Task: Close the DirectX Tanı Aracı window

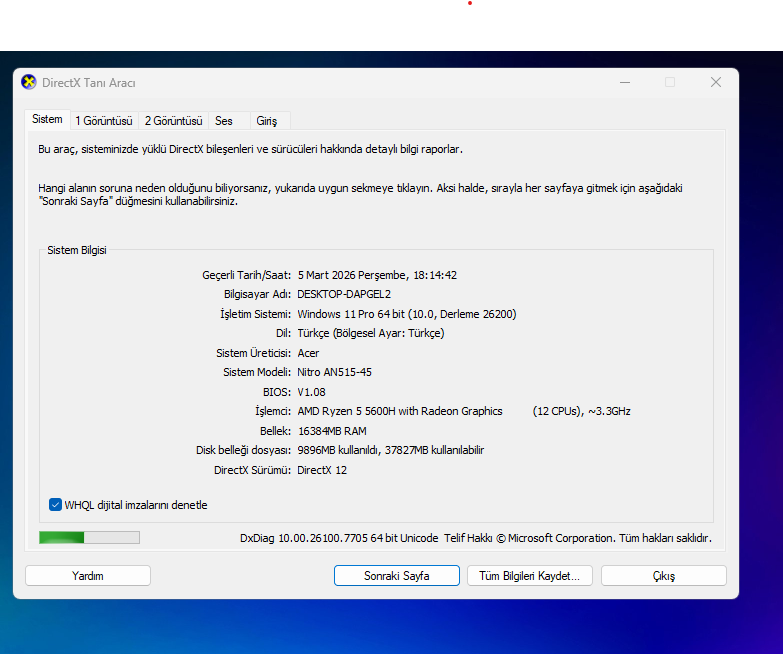Action: (x=716, y=83)
